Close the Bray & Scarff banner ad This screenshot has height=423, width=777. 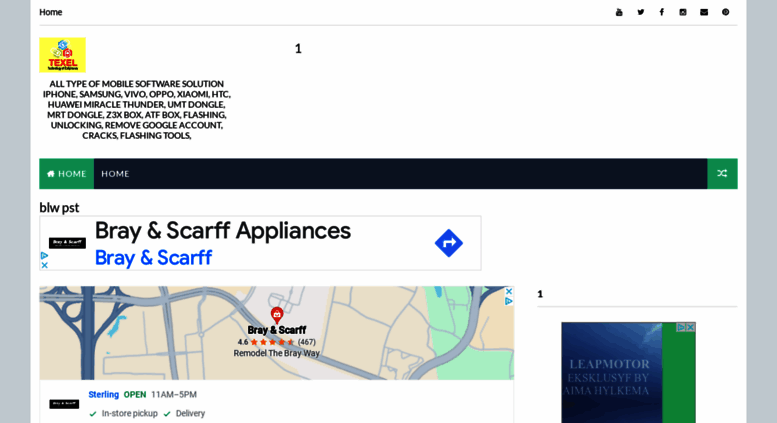[44, 265]
